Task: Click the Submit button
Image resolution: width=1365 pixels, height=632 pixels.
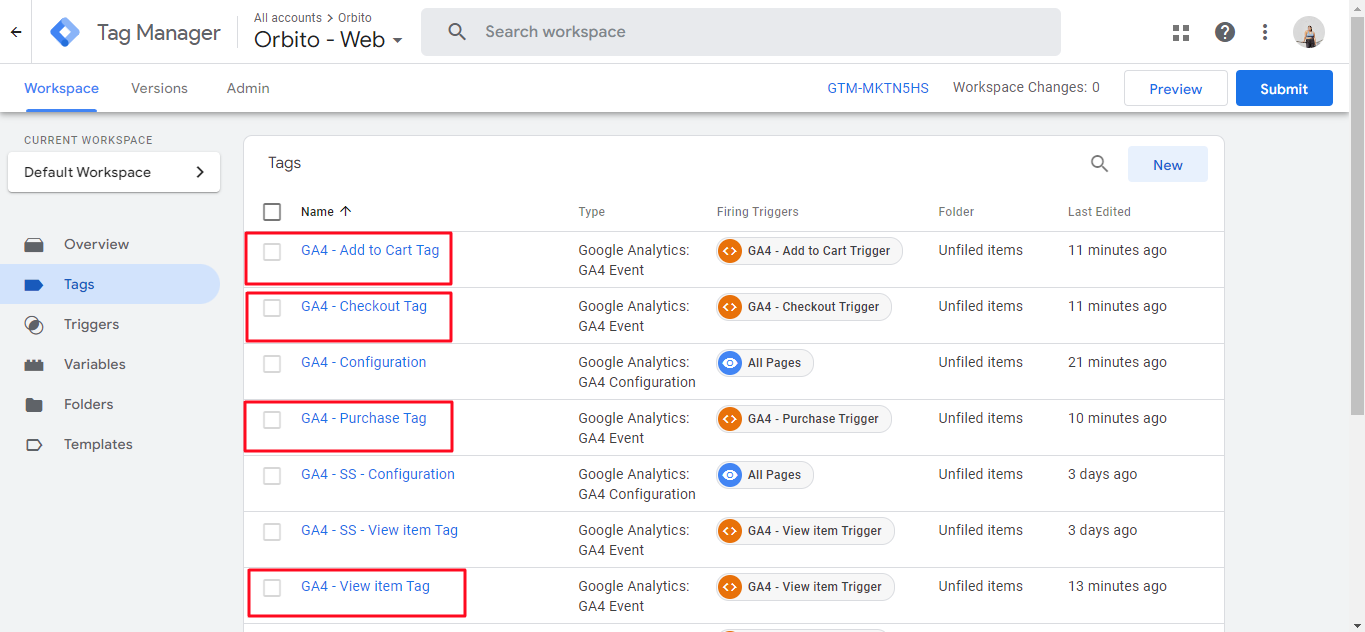Action: [1284, 88]
